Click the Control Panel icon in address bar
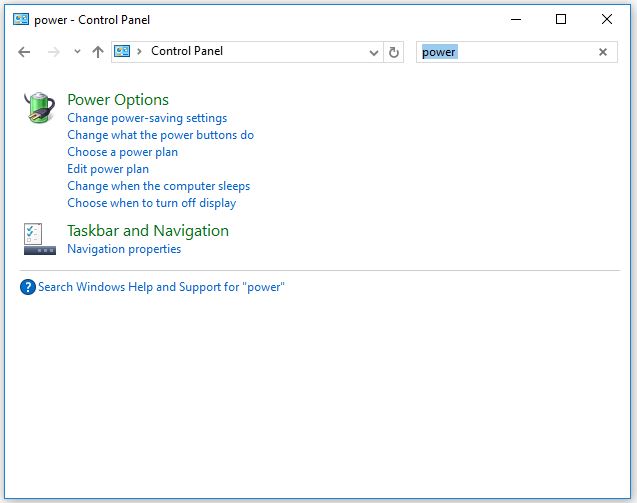 point(122,51)
